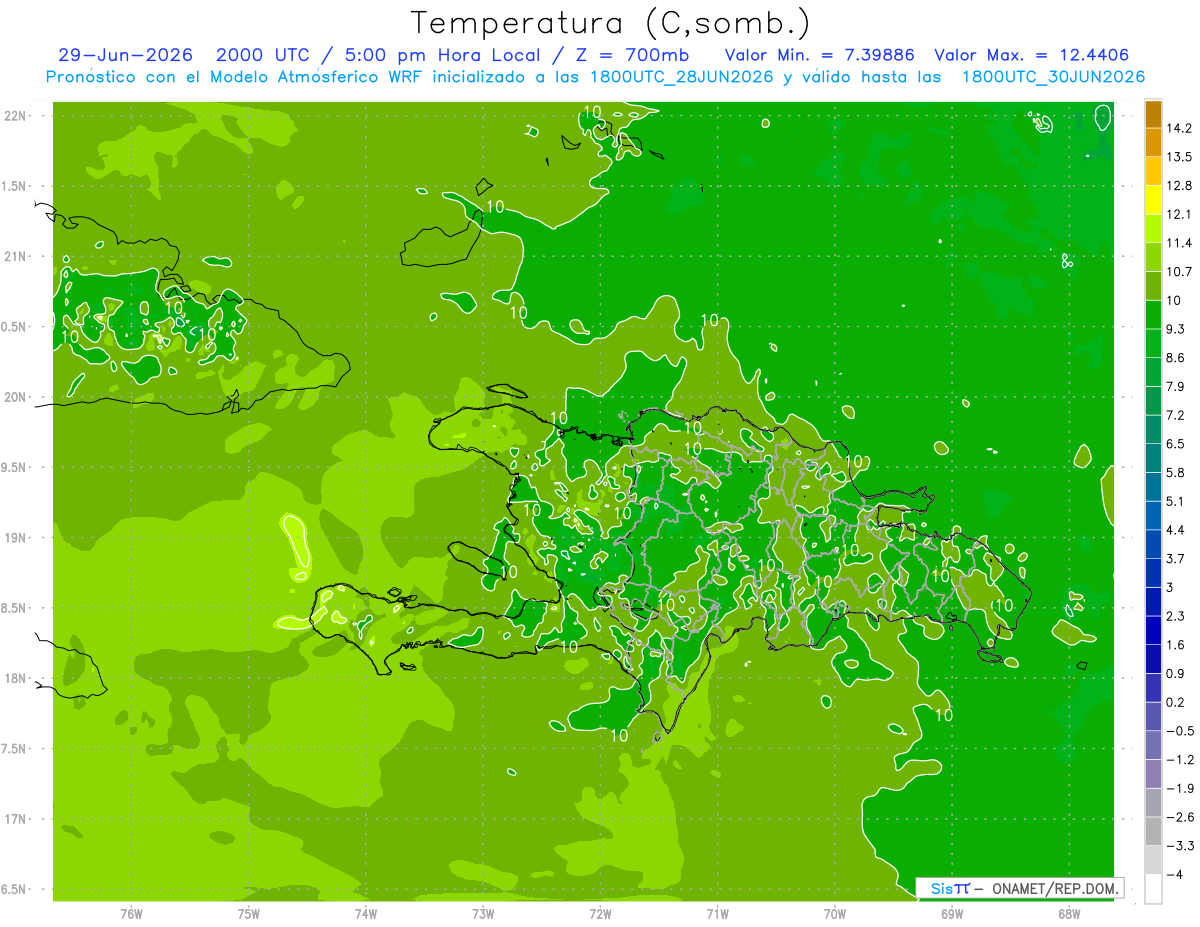Screen dimensions: 1200x927
Task: Click the 7.9 colorbar label
Action: coord(1176,387)
